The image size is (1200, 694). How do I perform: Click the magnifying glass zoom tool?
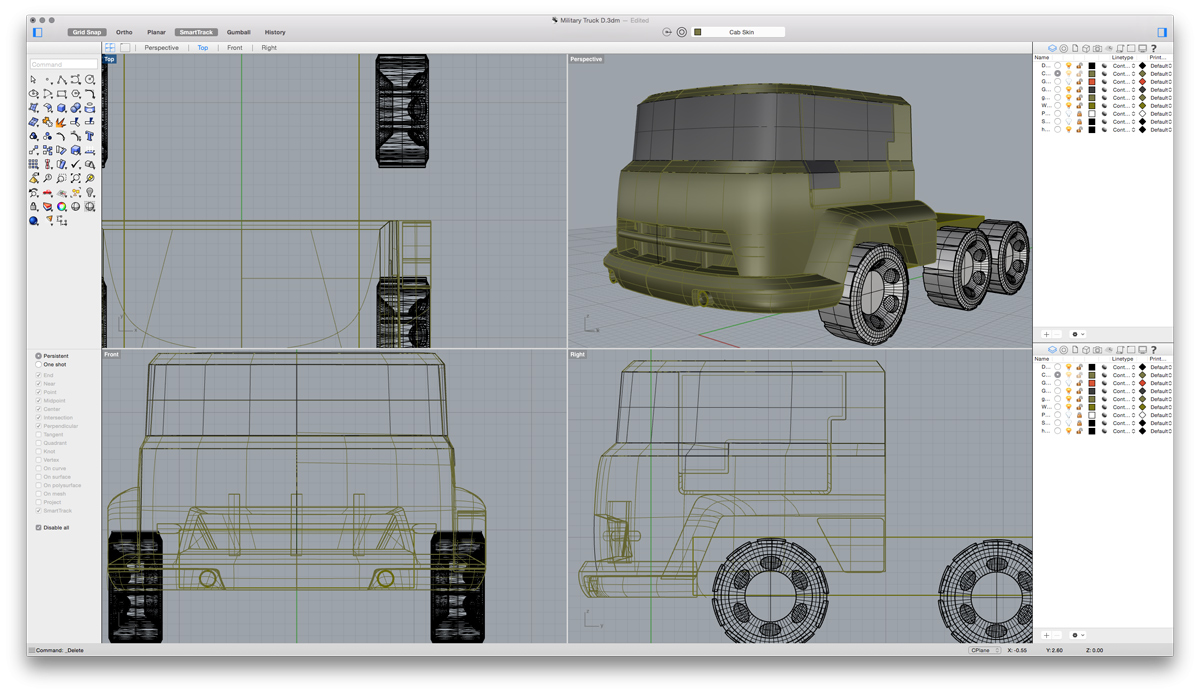point(46,179)
